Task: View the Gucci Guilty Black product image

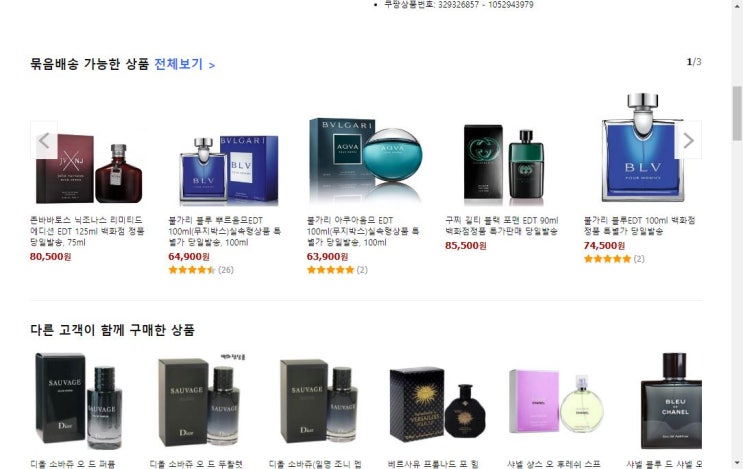Action: [x=504, y=163]
